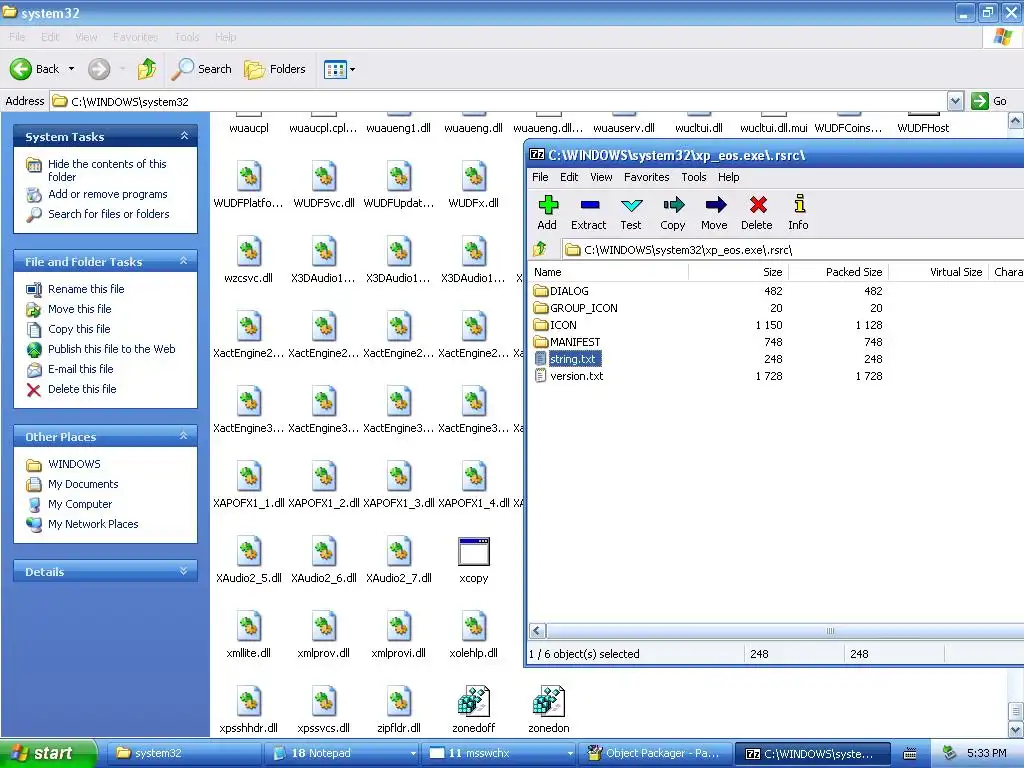Click the 7-Zip horizontal scrollbar thumb
This screenshot has width=1024, height=768.
point(830,631)
